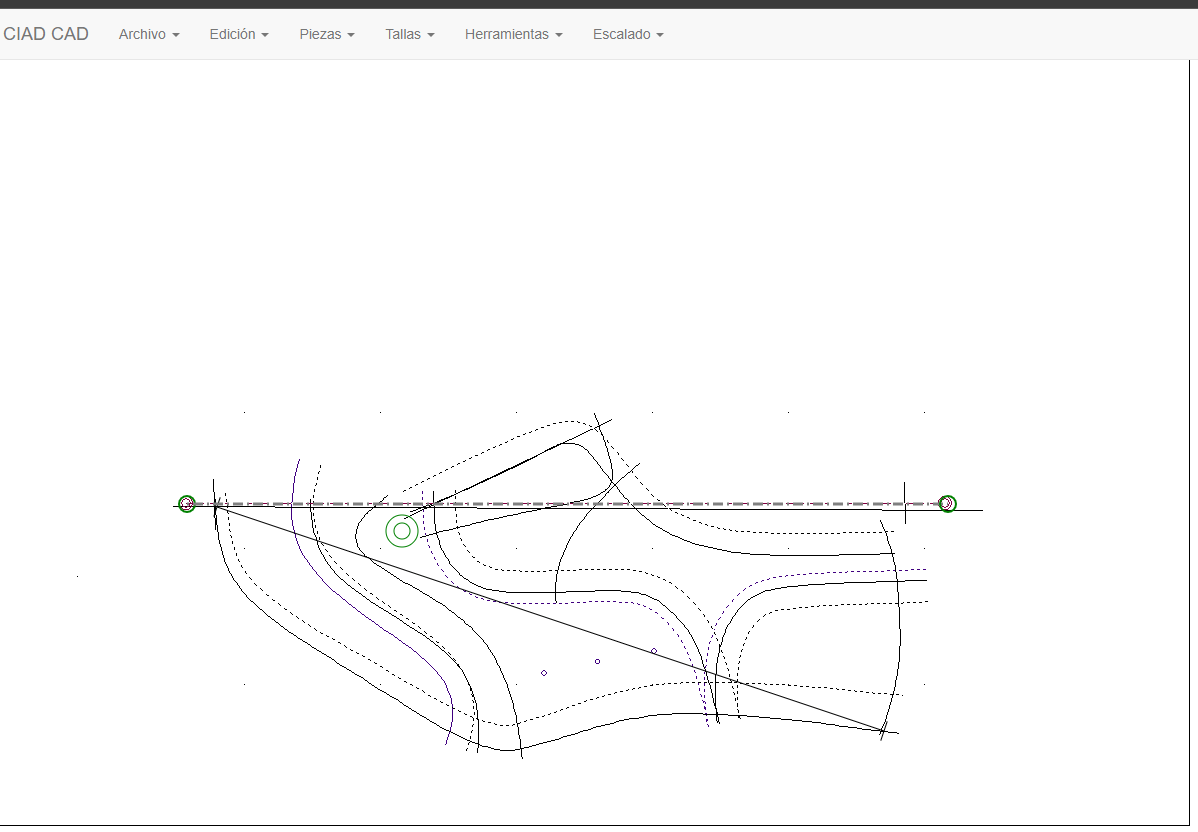Click the upper-left start point of the diagonal line
Viewport: 1198px width, 832px height.
click(x=216, y=508)
